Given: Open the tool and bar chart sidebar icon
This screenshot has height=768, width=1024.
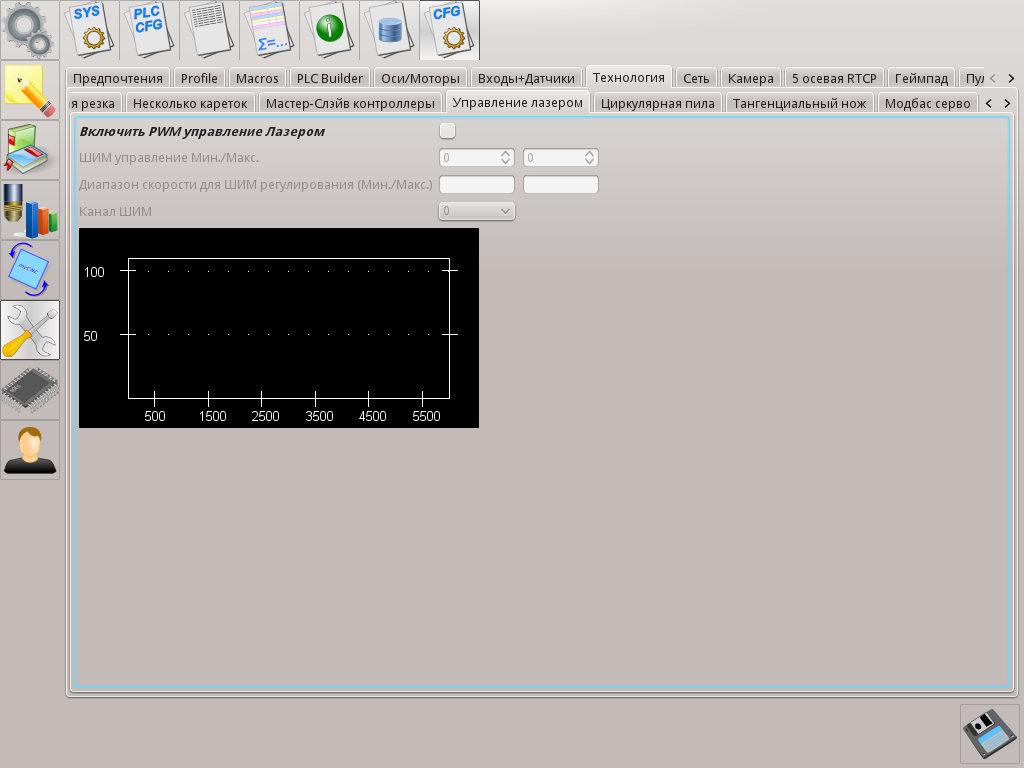Looking at the screenshot, I should 30,210.
